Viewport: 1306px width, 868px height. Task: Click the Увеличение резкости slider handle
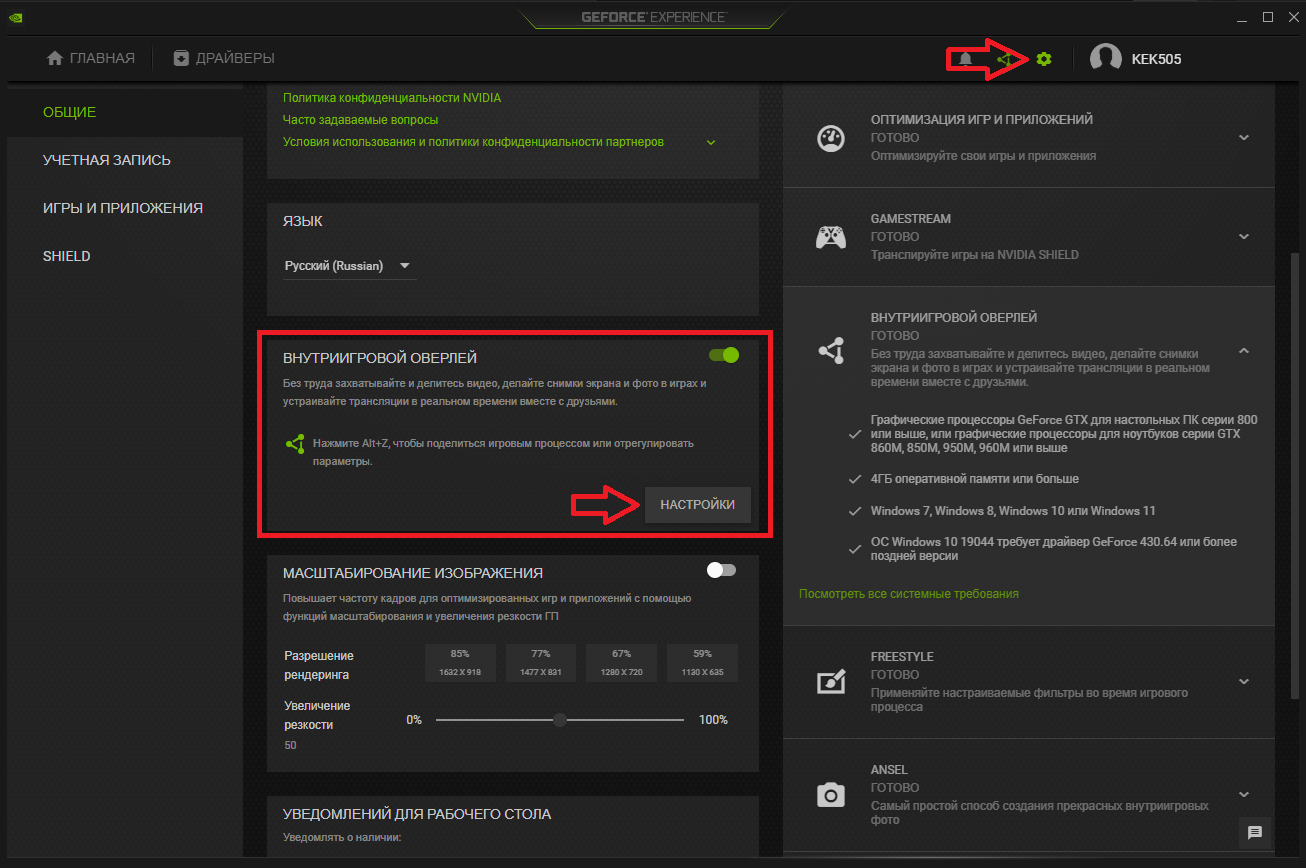click(560, 720)
